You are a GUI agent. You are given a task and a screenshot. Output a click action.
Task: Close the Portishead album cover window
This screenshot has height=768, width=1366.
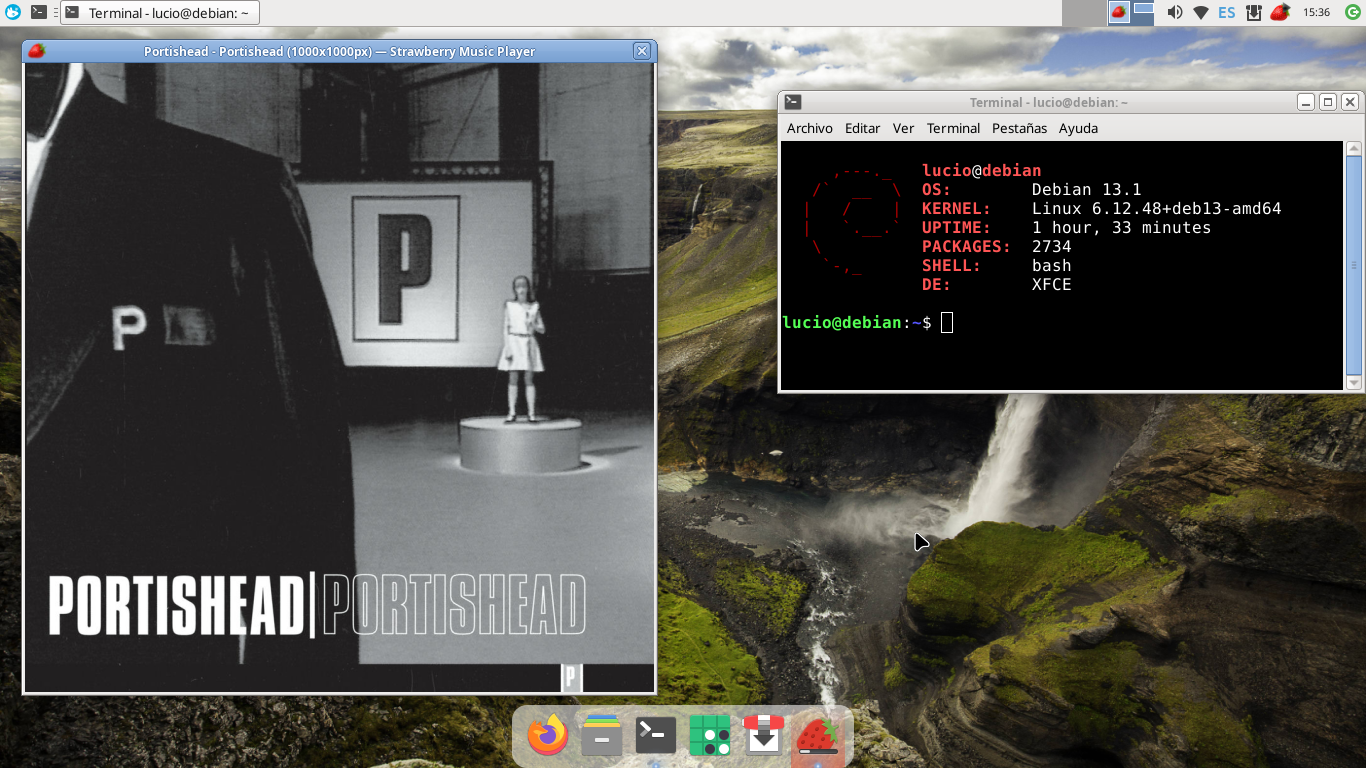pos(642,51)
